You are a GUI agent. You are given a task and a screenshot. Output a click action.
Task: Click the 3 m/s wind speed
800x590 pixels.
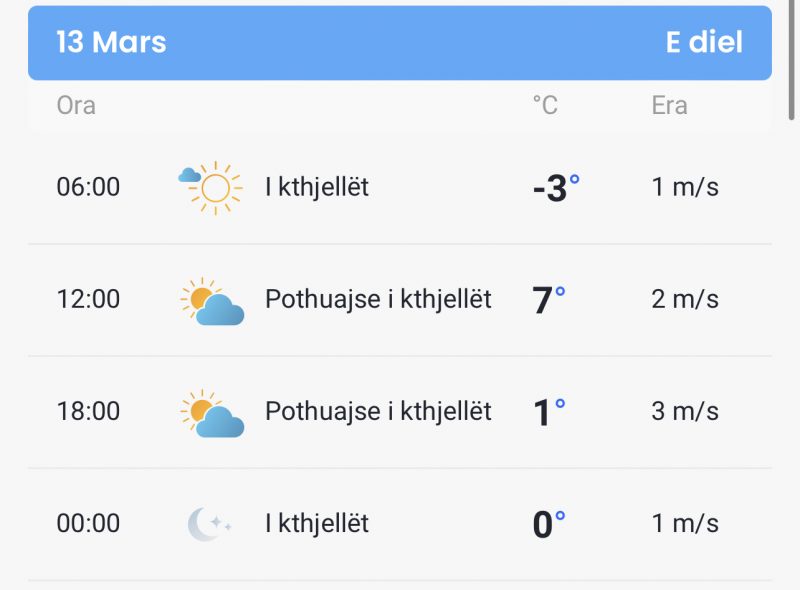coord(685,411)
